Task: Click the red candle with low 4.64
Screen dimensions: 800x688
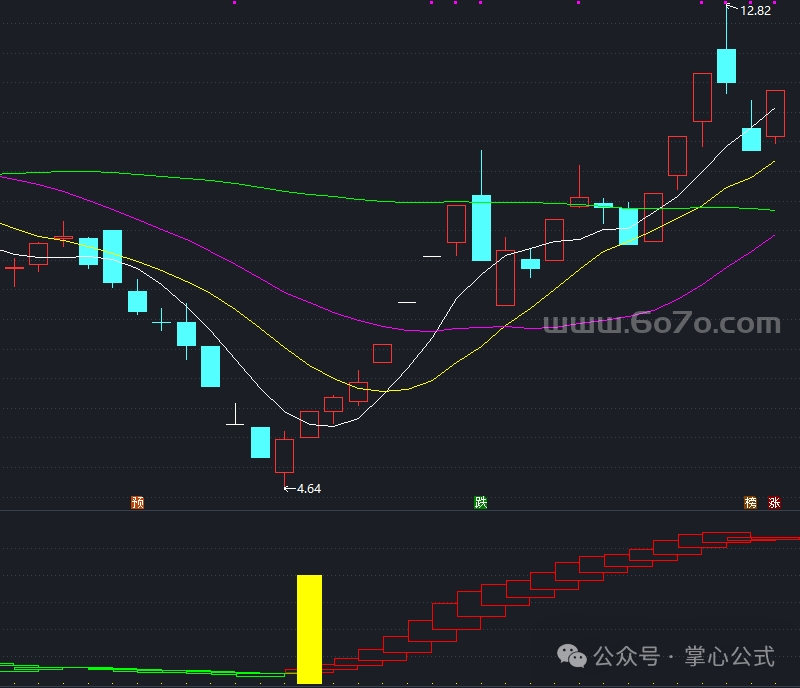Action: click(x=284, y=456)
